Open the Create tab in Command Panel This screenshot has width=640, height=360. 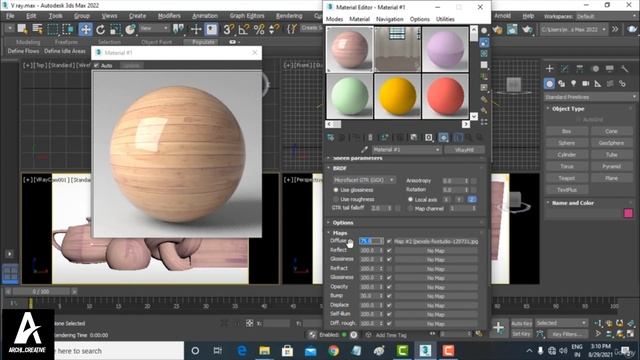549,69
